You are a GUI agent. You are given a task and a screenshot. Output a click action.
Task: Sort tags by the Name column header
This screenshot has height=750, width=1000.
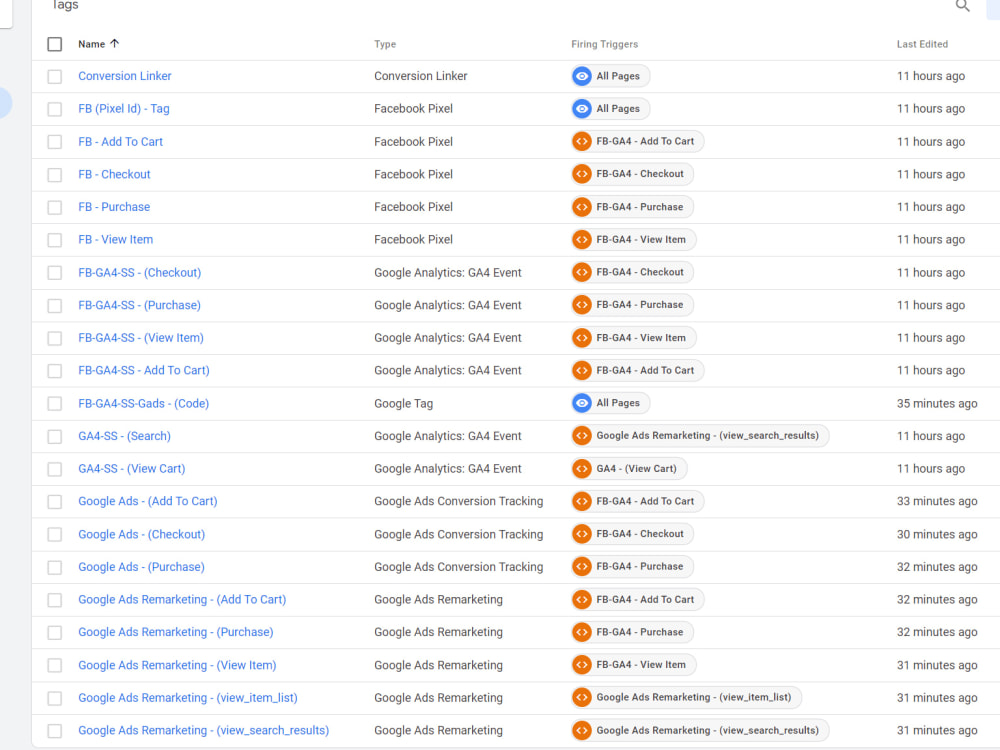click(x=91, y=44)
